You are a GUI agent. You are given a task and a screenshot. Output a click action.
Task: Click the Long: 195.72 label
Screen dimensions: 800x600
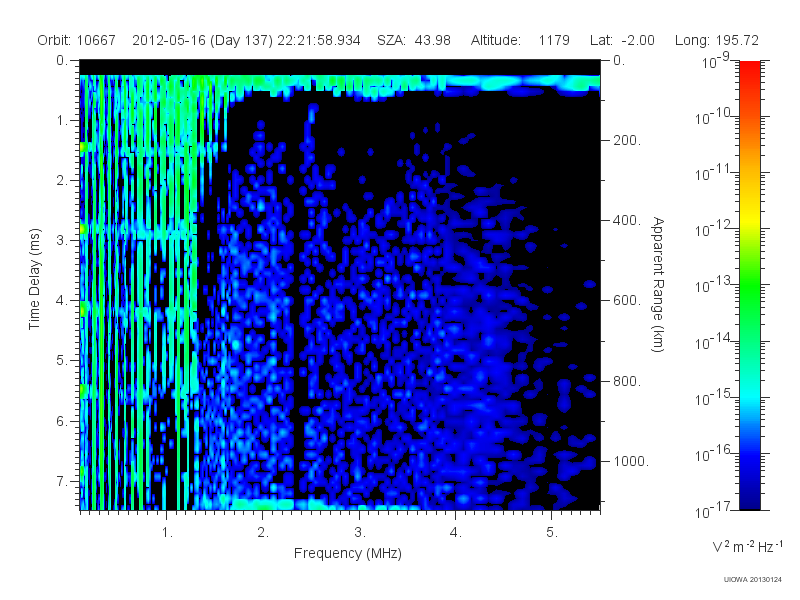pos(717,40)
